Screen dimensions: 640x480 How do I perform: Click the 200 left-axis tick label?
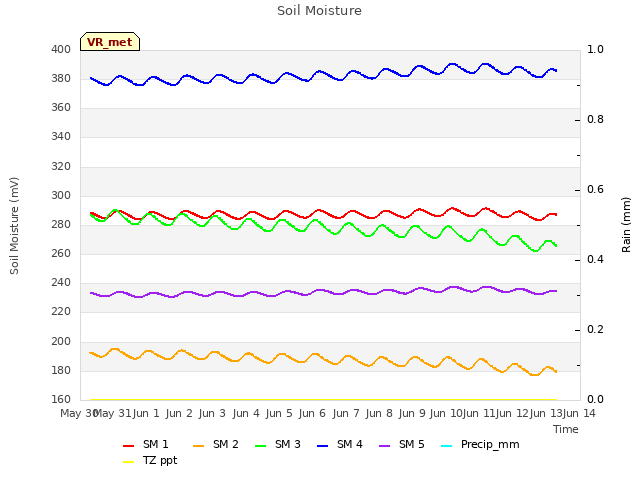click(x=61, y=342)
